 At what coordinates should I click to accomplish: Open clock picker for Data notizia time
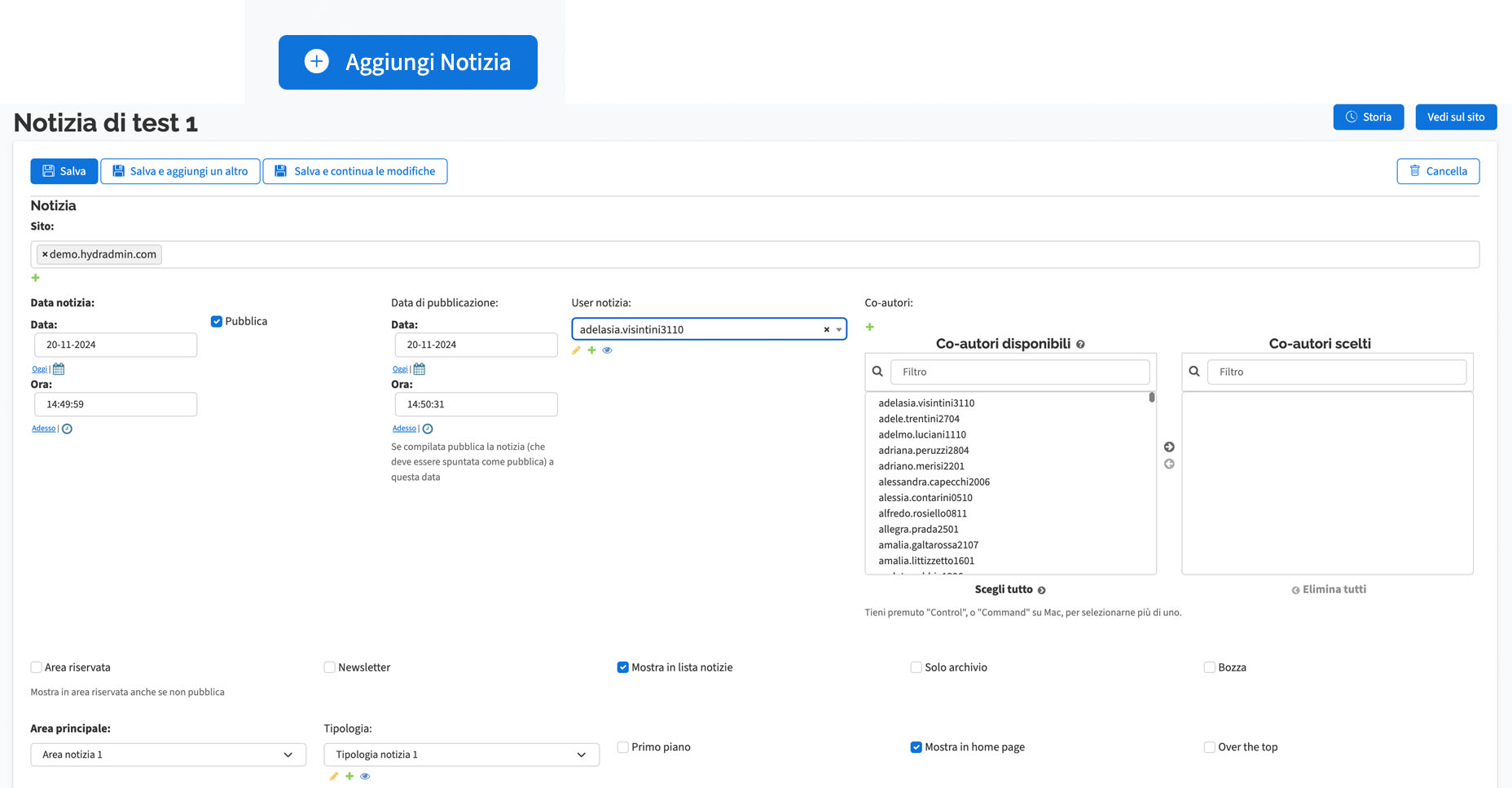click(x=67, y=429)
